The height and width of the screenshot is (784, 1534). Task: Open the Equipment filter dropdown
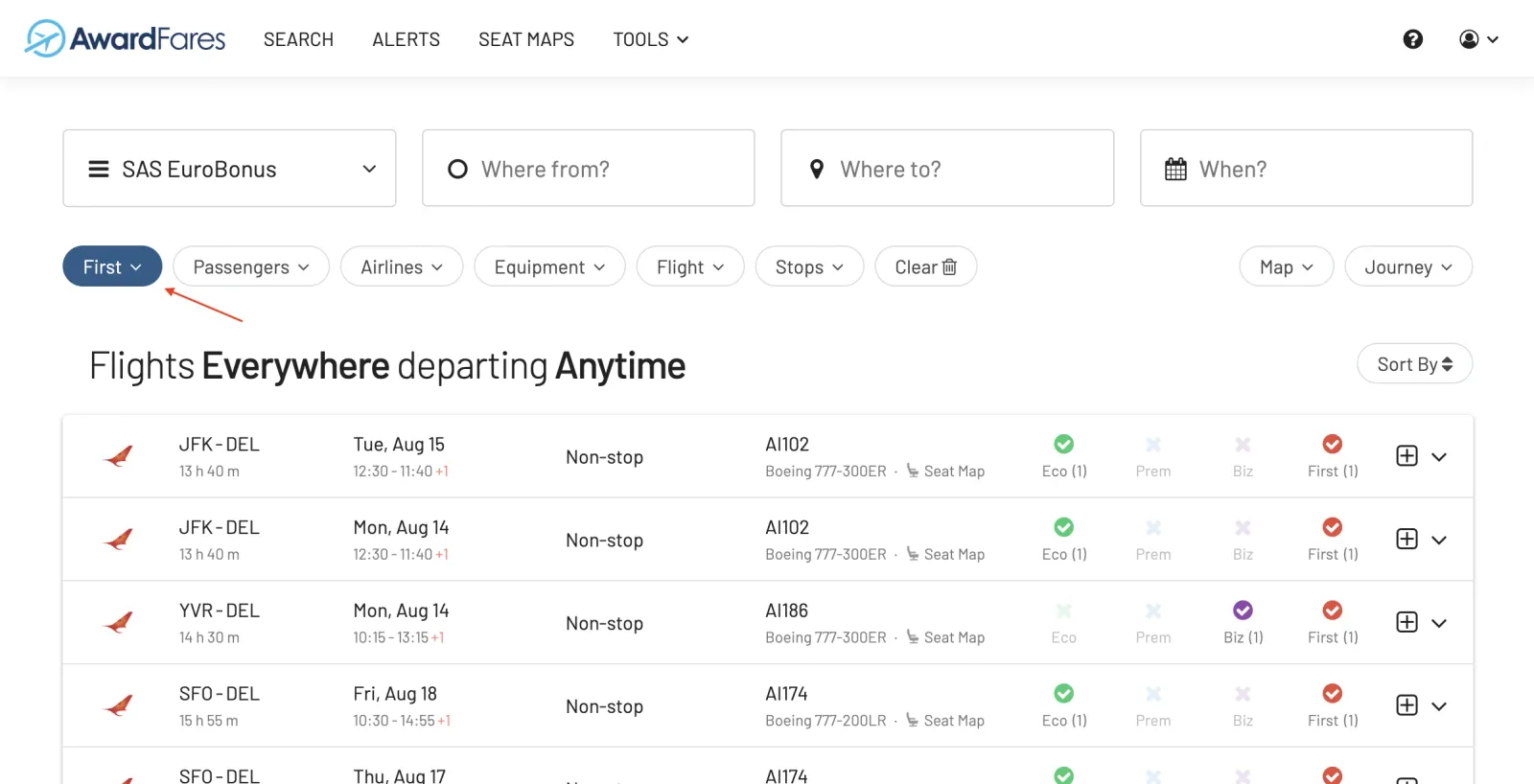549,266
